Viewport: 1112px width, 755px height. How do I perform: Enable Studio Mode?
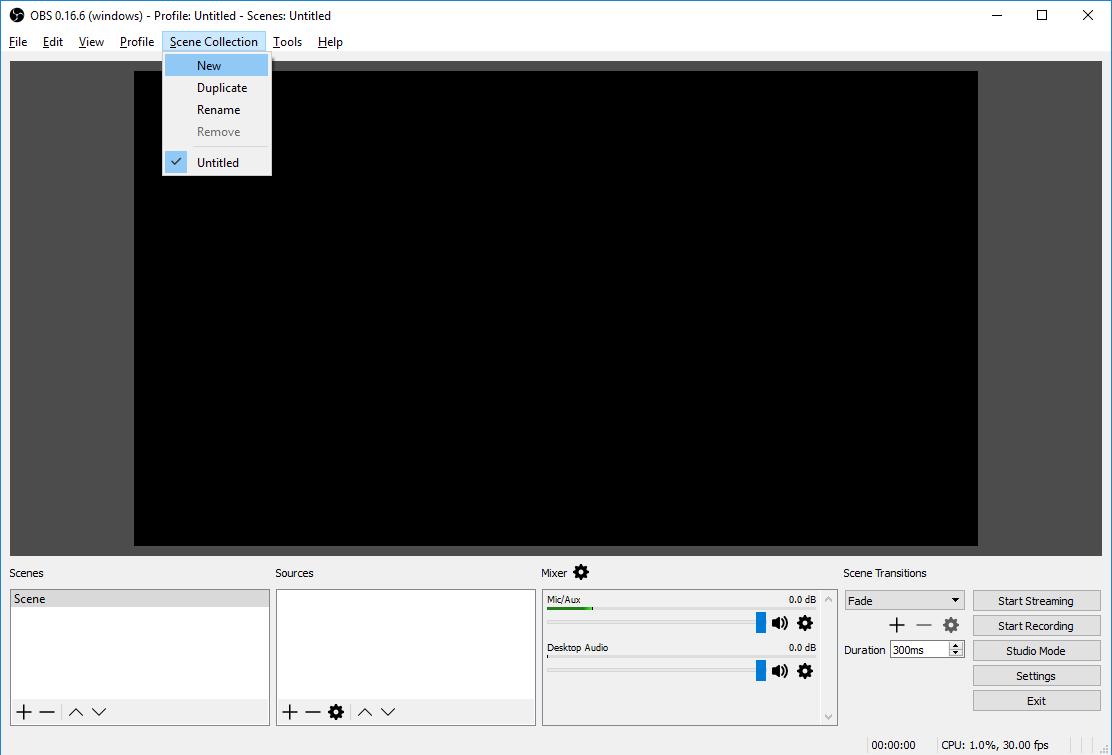point(1036,650)
